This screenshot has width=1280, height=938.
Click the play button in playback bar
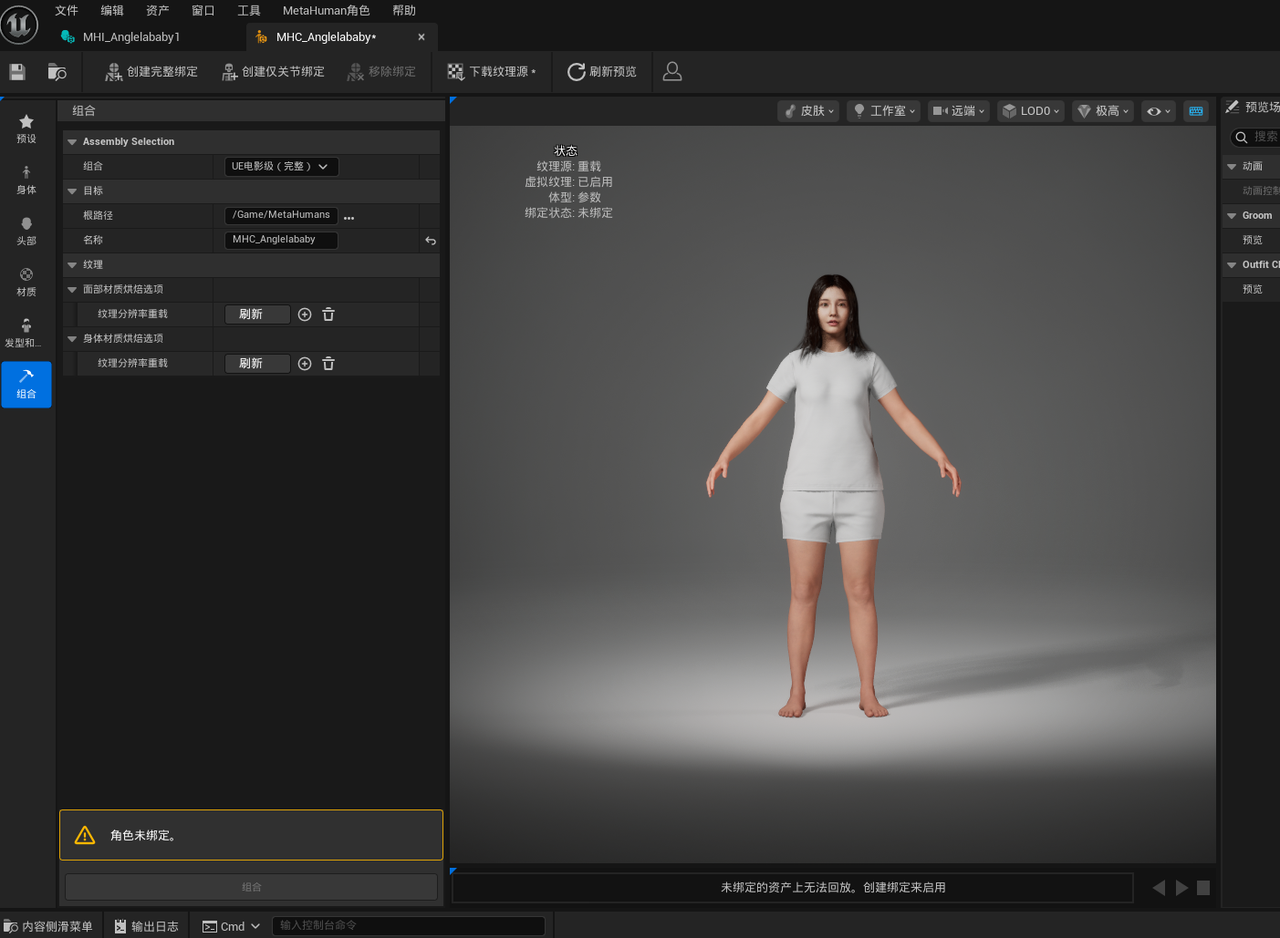(x=1182, y=888)
